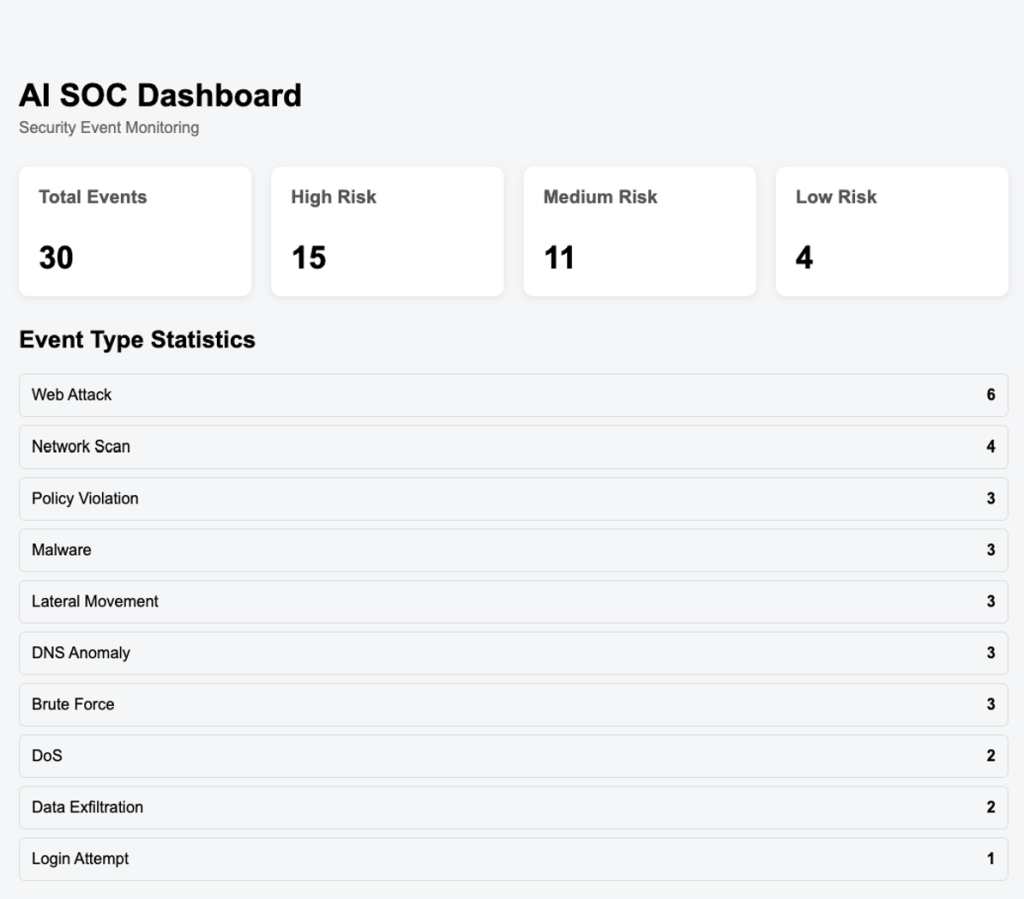Click the Total Events card
Screen dimensions: 1024x899
(x=135, y=231)
